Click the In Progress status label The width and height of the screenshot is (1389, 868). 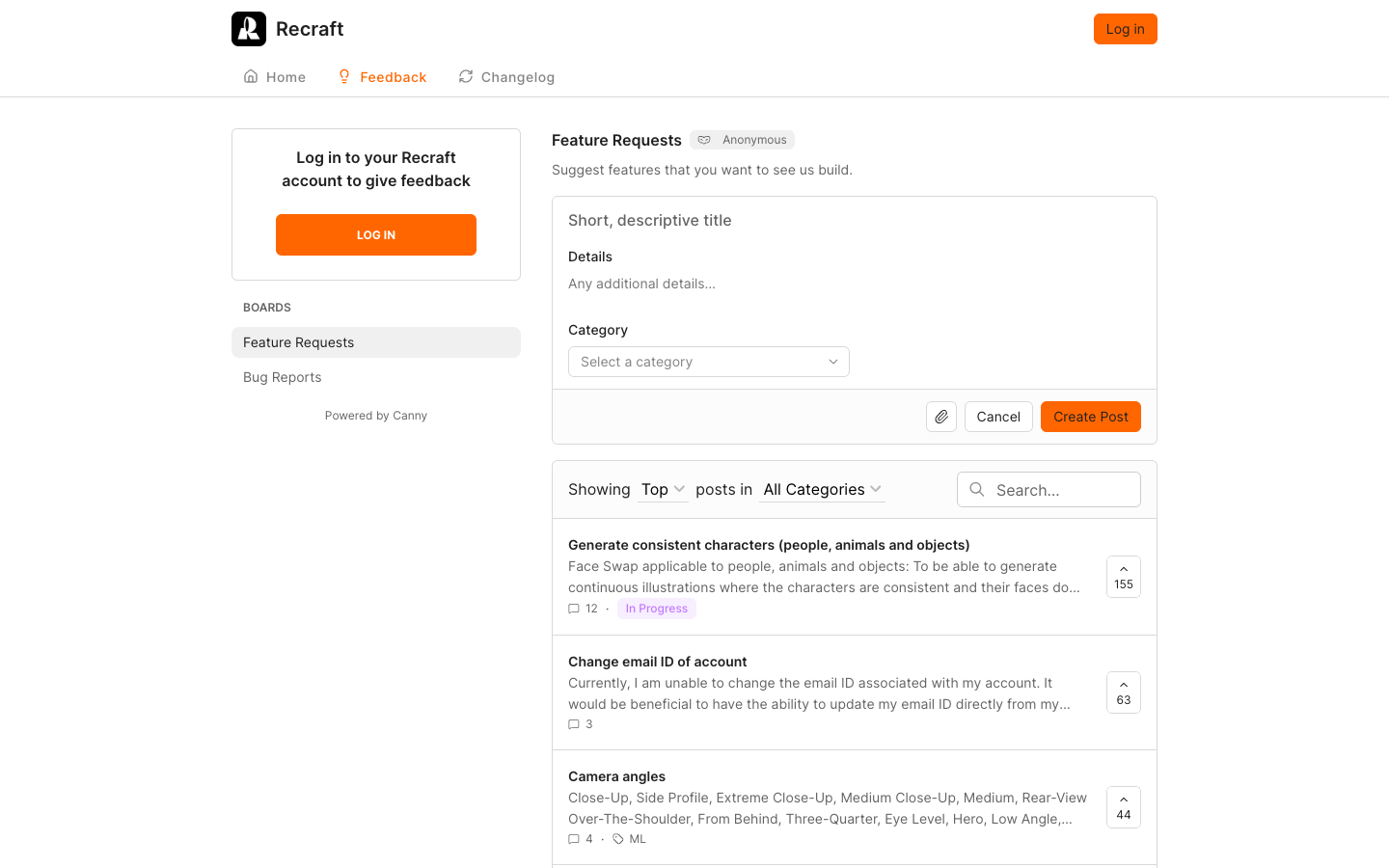(657, 609)
